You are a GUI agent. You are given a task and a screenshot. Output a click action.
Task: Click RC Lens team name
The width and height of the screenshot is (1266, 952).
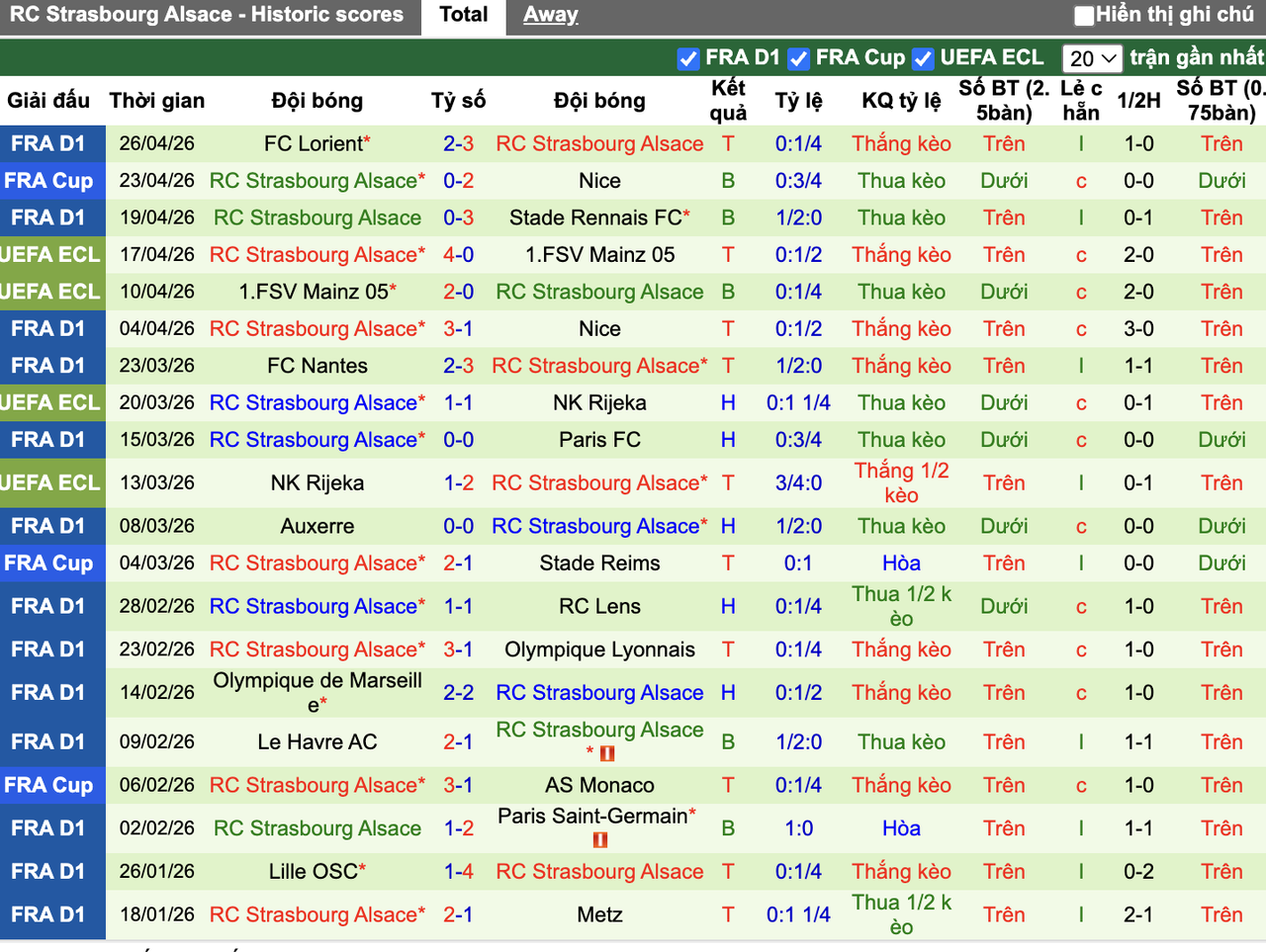(x=600, y=606)
